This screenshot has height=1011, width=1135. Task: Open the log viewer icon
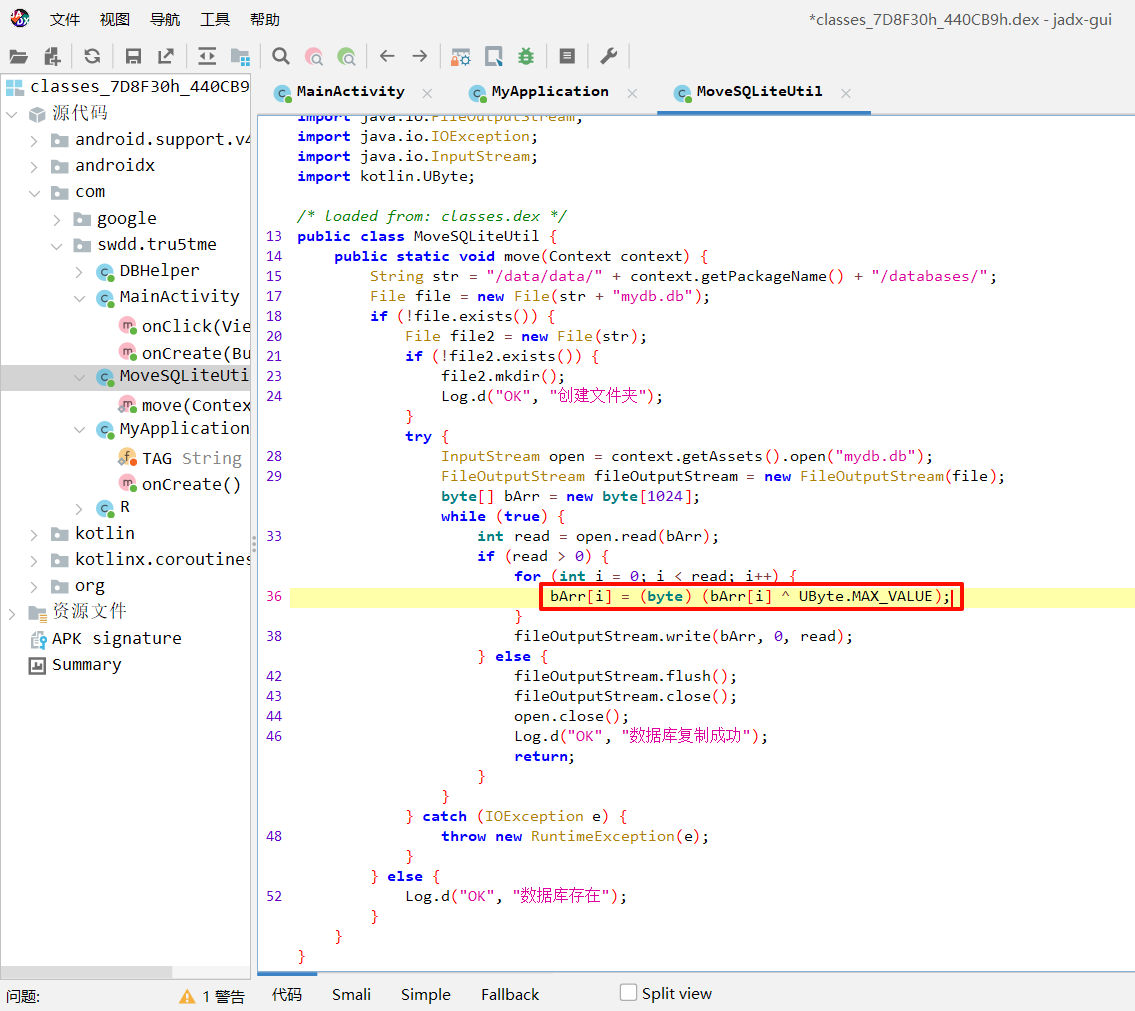(567, 56)
